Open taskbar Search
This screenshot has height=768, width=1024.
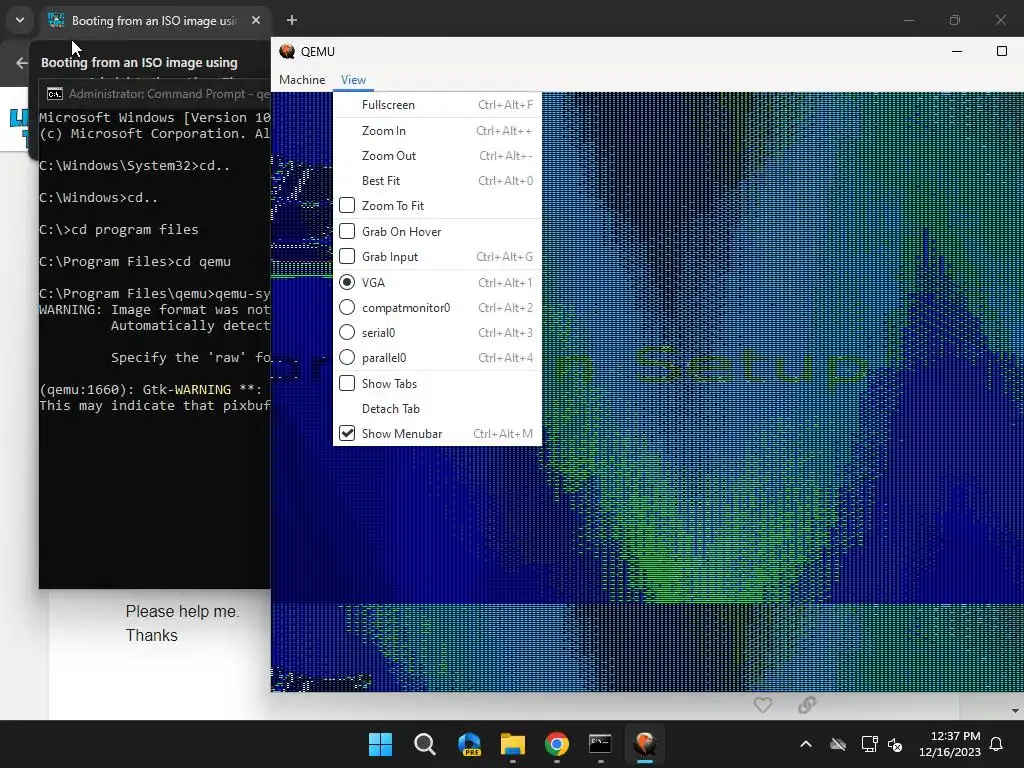[424, 744]
